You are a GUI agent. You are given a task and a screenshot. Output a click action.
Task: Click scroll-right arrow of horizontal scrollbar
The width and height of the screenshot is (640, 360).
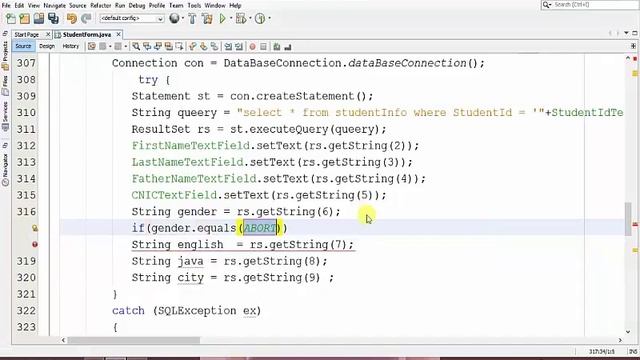click(x=620, y=340)
